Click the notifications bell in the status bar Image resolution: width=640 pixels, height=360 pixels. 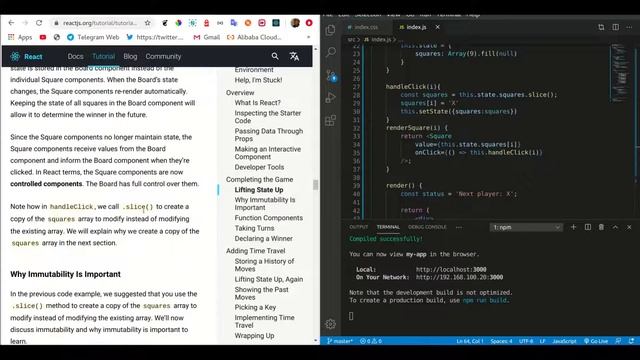click(631, 341)
